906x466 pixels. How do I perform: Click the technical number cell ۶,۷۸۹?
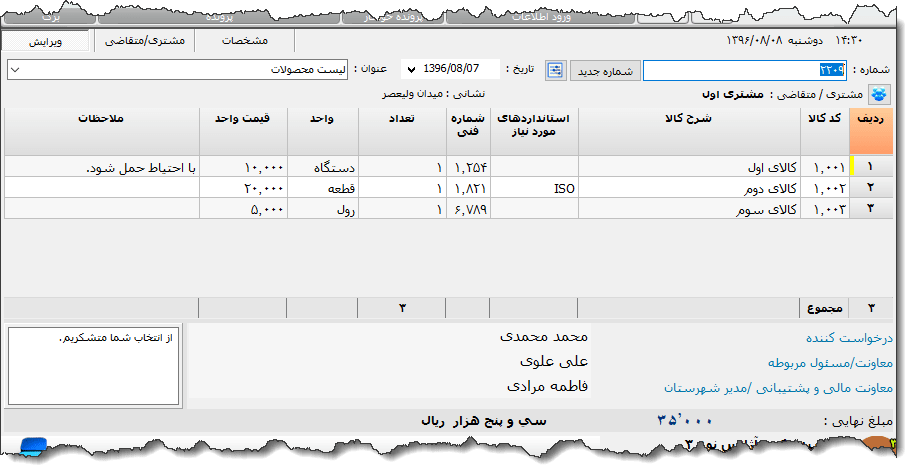click(x=468, y=208)
